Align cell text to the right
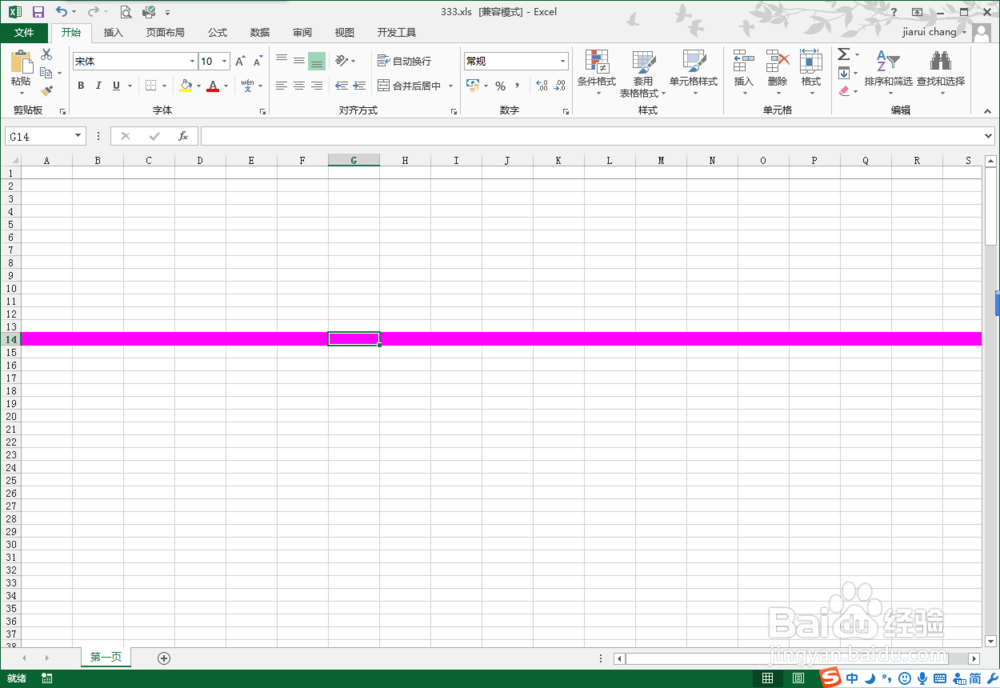The height and width of the screenshot is (688, 1000). (317, 85)
